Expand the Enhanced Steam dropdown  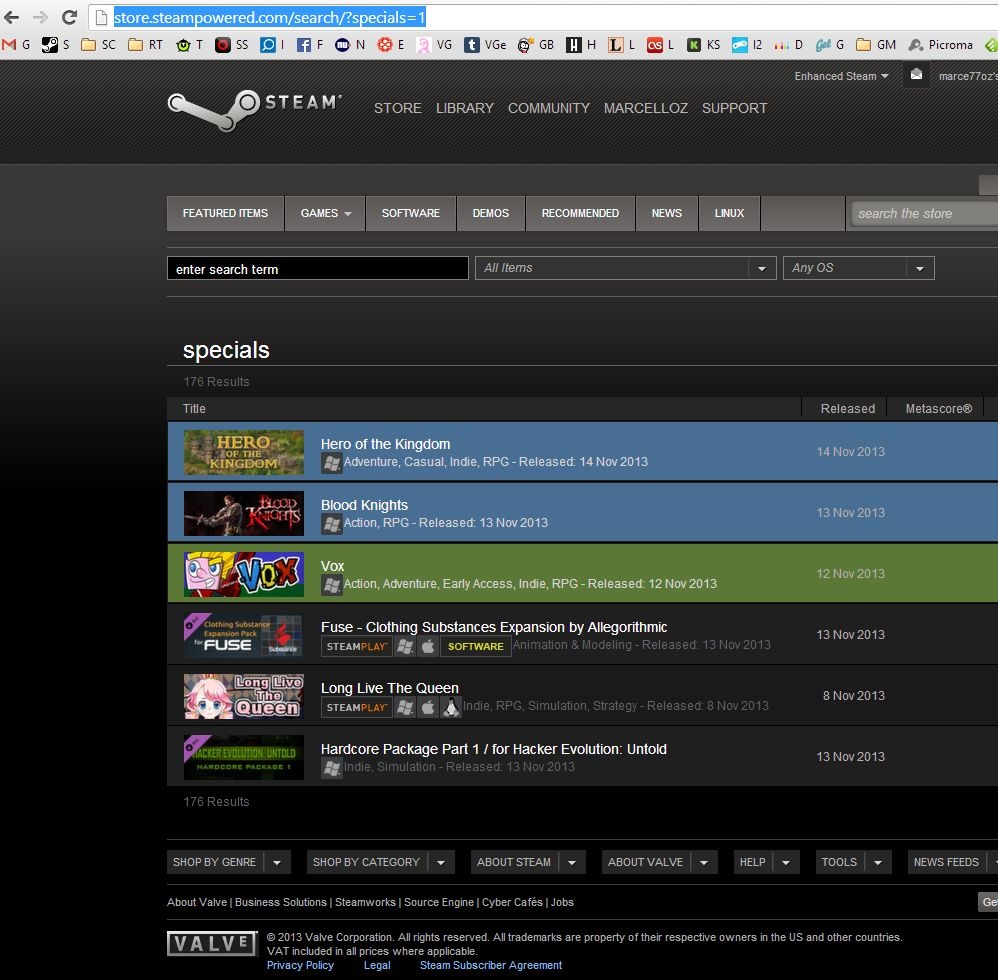click(x=841, y=76)
